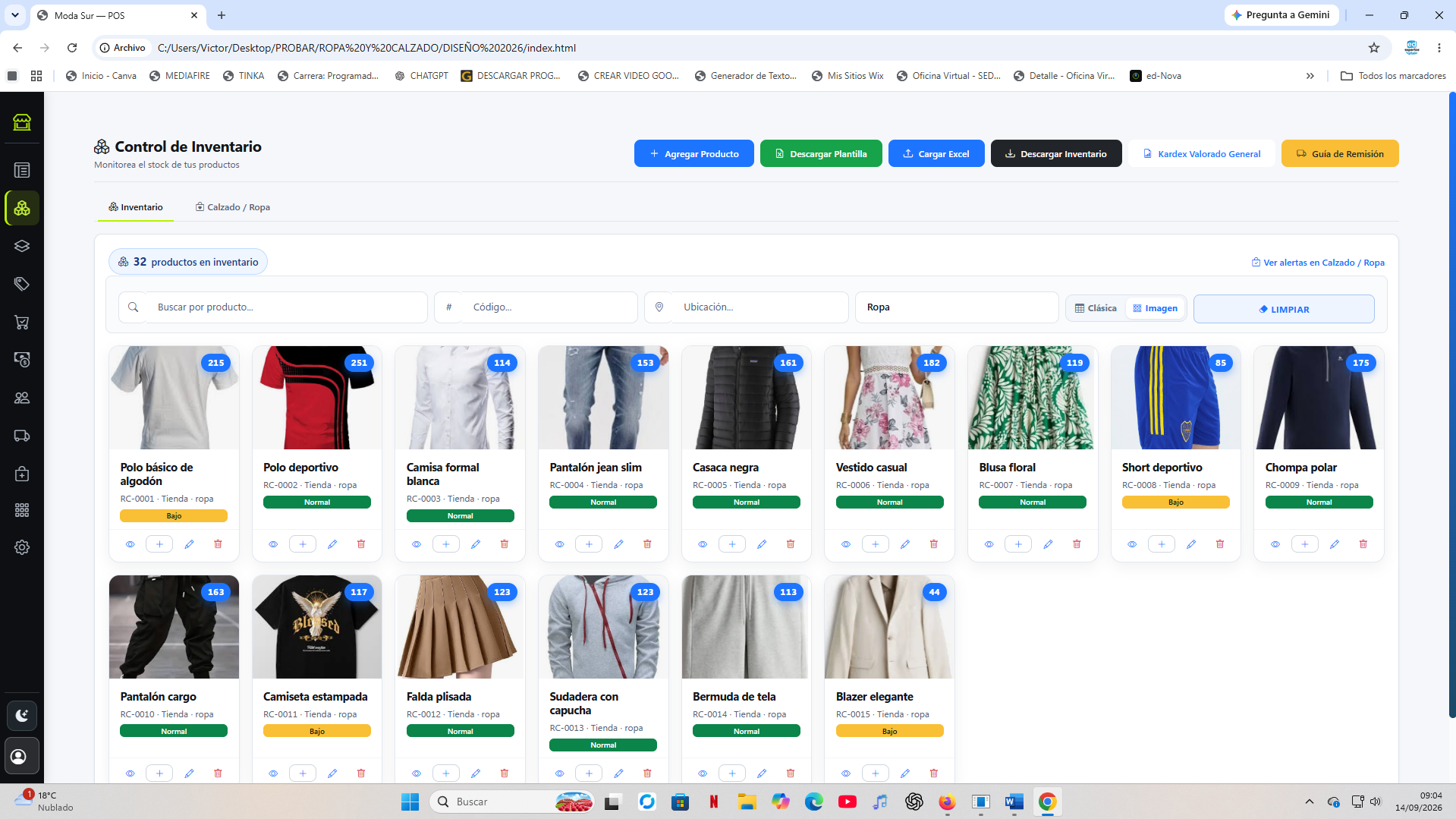Add stock plus on Falda plisada card
Image resolution: width=1456 pixels, height=819 pixels.
coord(446,773)
